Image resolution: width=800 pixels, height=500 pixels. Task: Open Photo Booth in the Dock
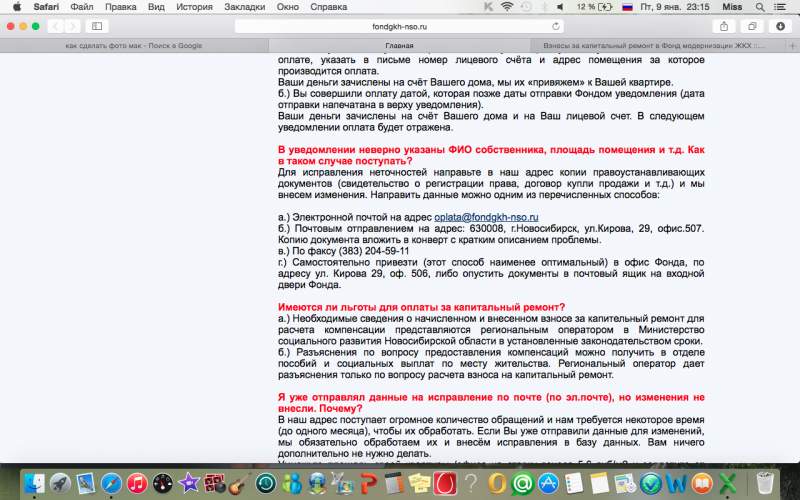click(x=214, y=483)
